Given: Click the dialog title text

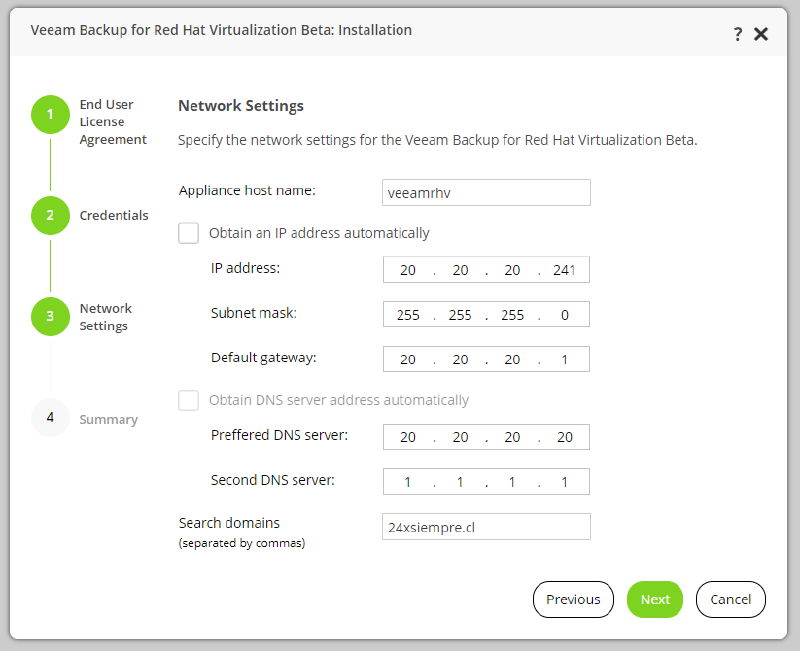Looking at the screenshot, I should tap(221, 31).
